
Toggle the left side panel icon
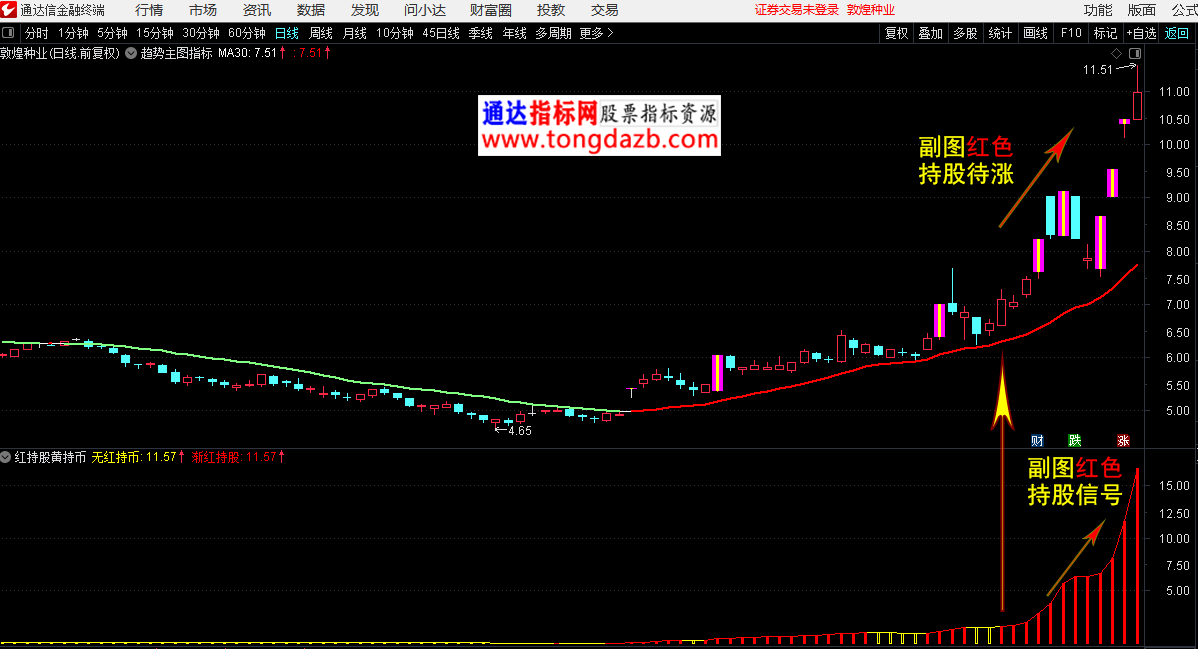(8, 33)
